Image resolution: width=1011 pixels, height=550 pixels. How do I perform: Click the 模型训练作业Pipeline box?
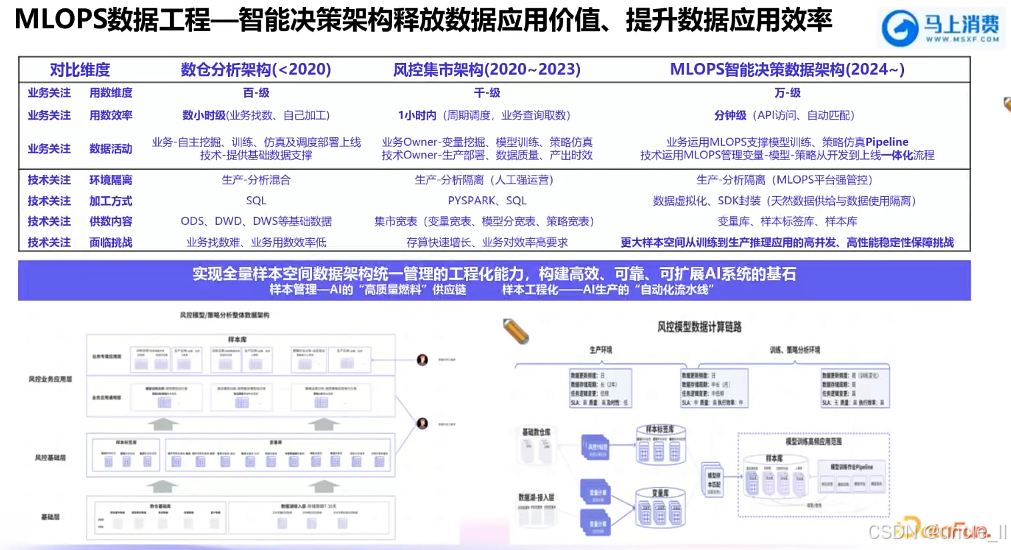click(851, 478)
